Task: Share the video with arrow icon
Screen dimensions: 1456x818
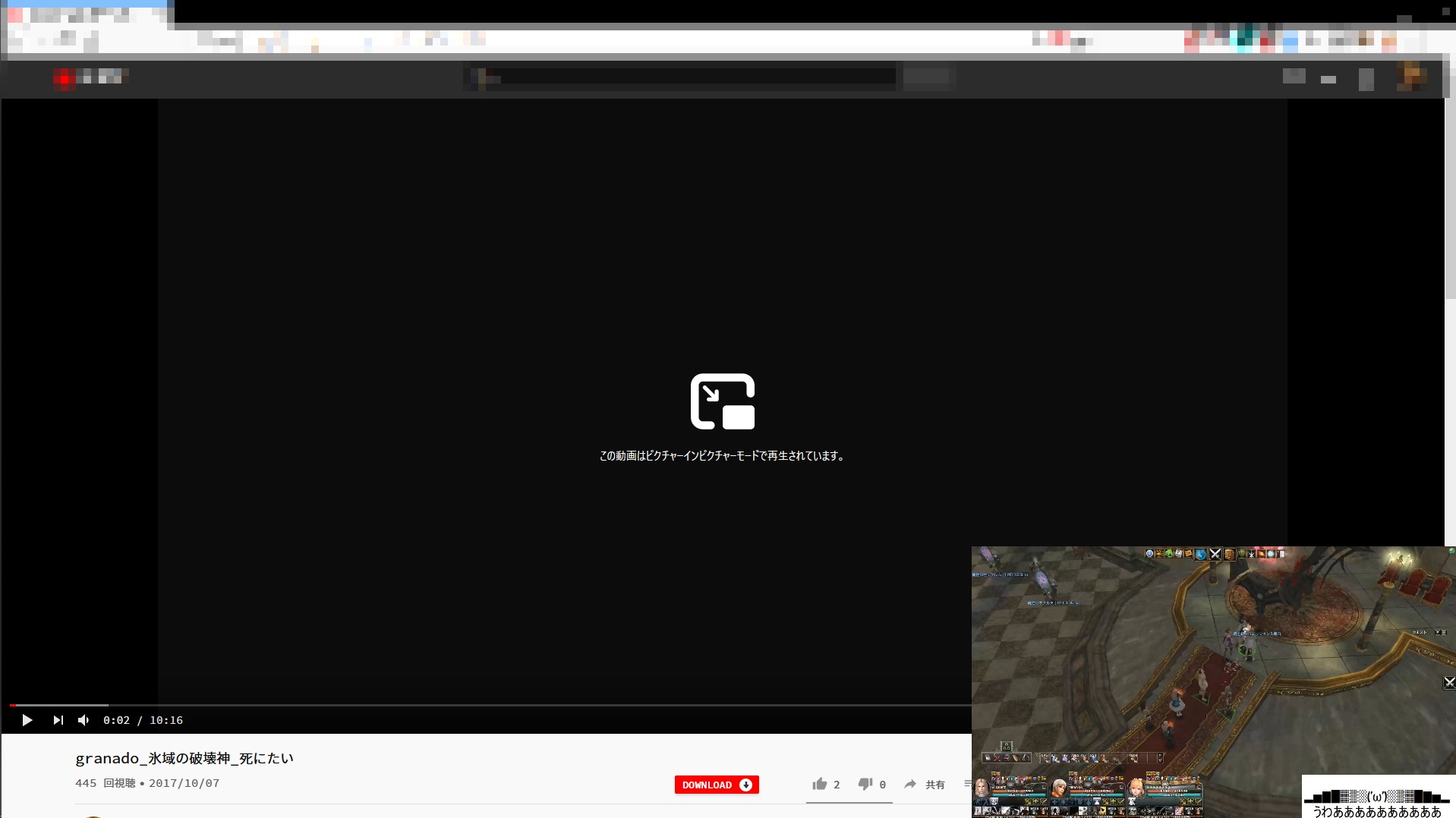Action: 910,784
